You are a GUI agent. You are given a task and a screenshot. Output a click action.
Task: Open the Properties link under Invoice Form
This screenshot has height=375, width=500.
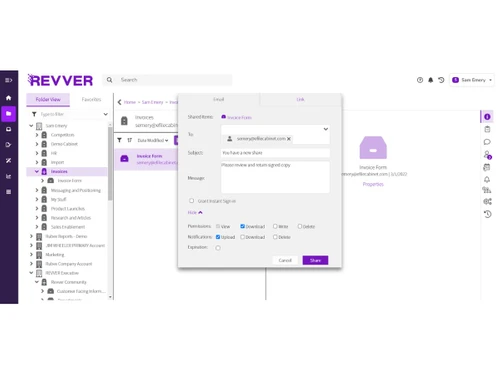[x=373, y=184]
